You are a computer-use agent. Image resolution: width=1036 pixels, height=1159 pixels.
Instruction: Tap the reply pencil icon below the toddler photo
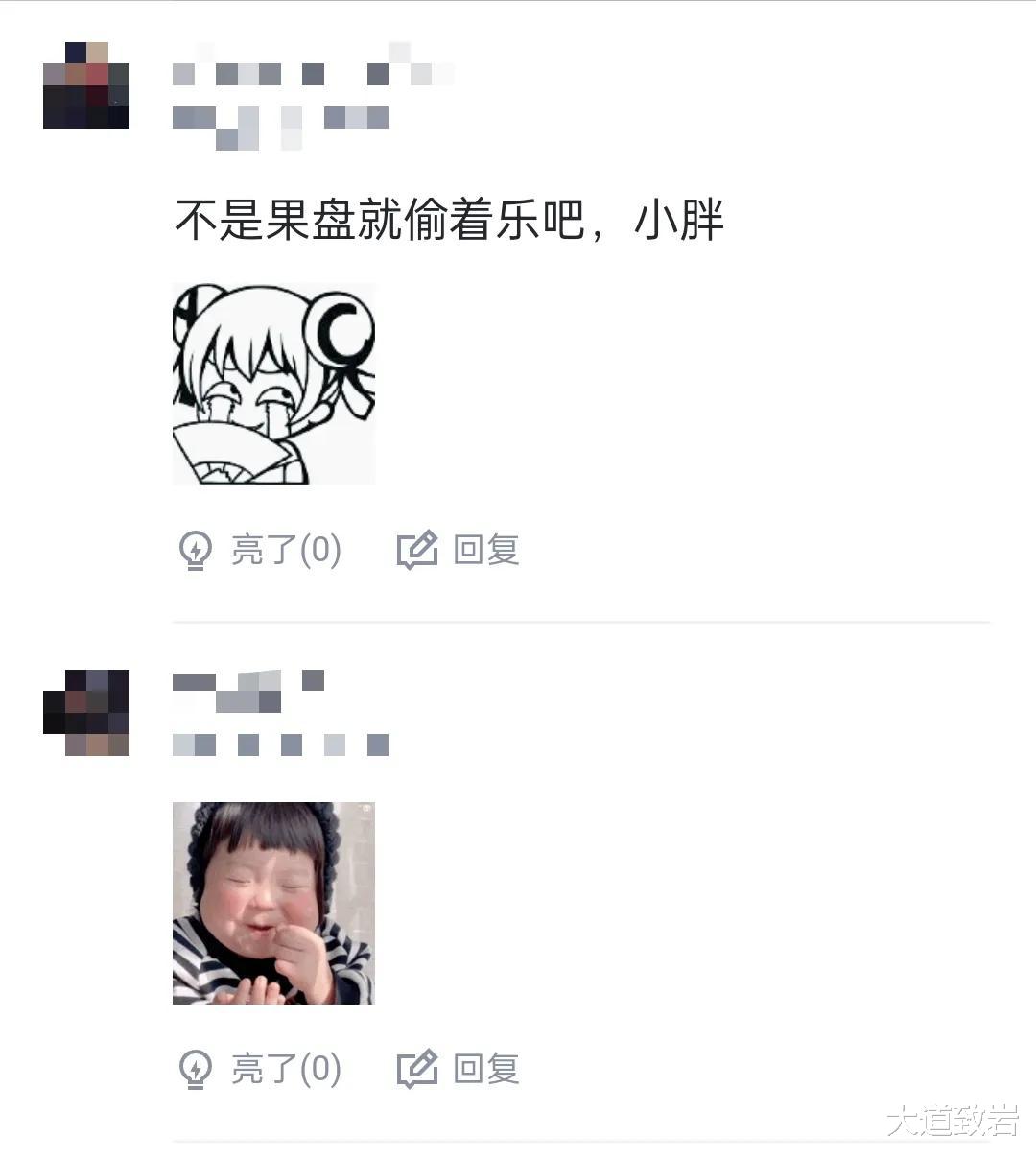click(417, 1068)
